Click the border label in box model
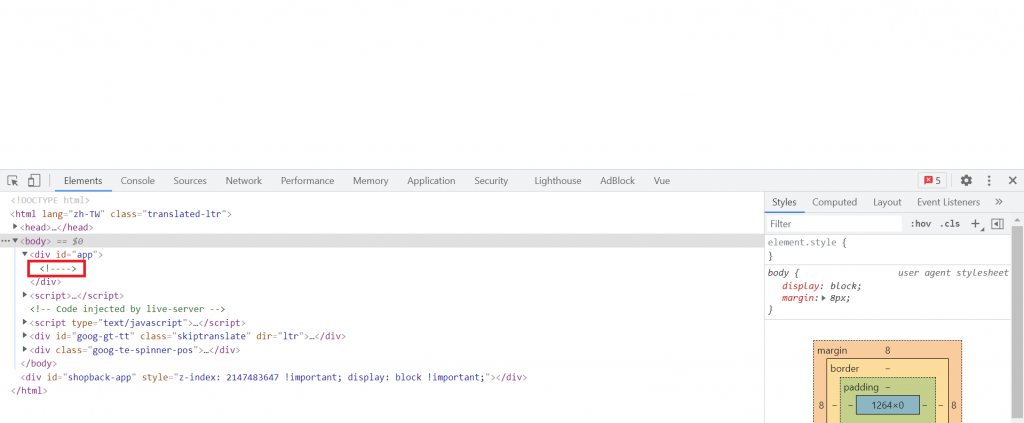This screenshot has height=423, width=1024. pos(844,369)
